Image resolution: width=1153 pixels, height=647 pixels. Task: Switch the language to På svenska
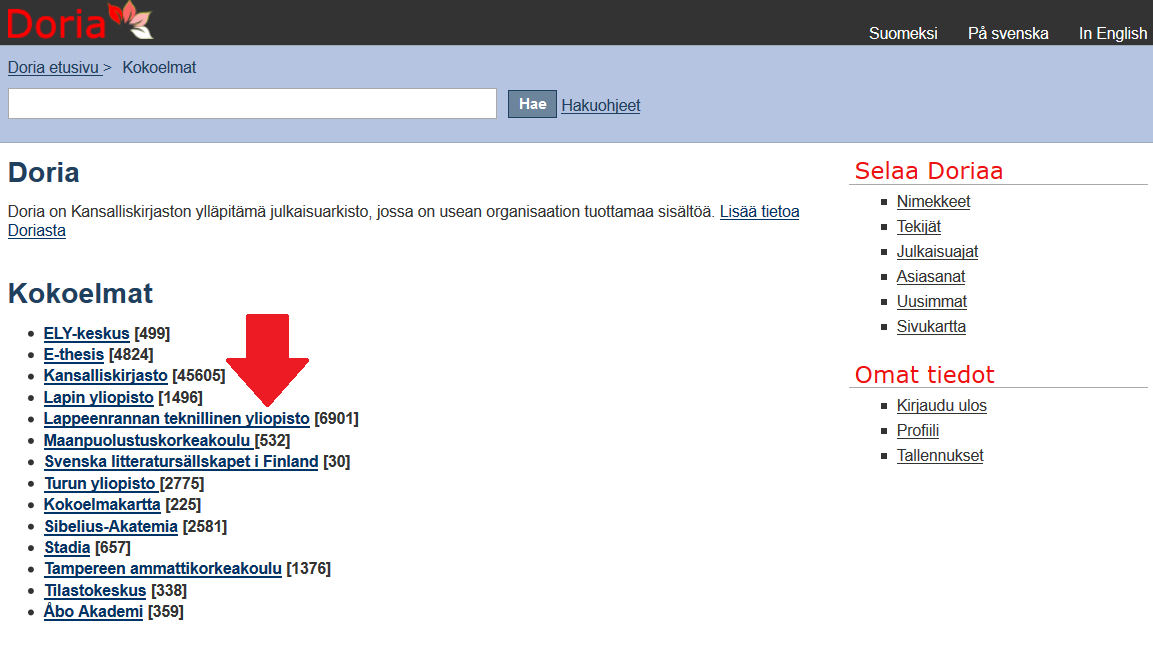(1008, 33)
